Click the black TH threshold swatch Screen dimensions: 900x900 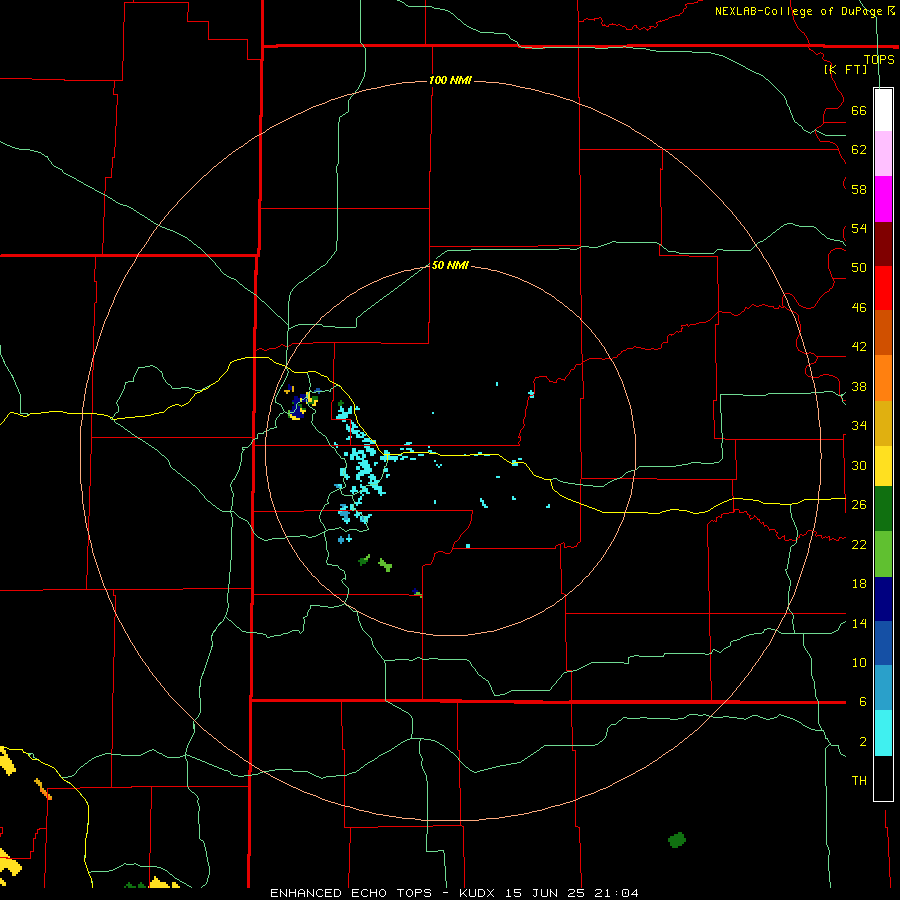click(883, 778)
